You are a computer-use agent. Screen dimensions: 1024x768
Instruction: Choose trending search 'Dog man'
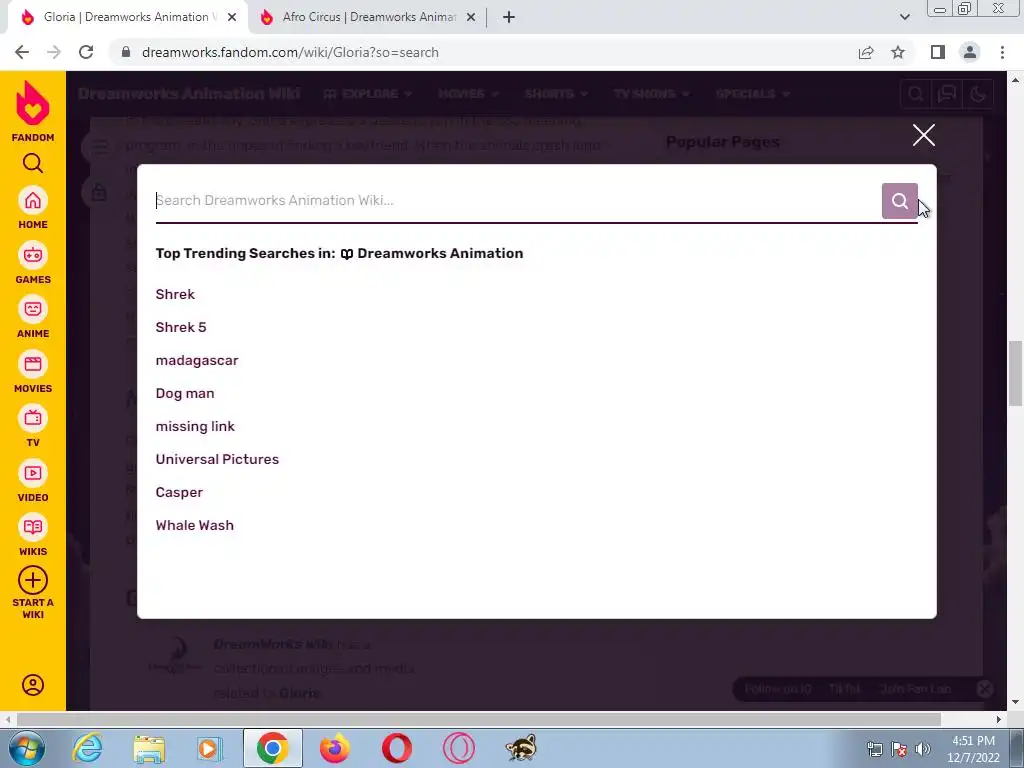point(185,393)
